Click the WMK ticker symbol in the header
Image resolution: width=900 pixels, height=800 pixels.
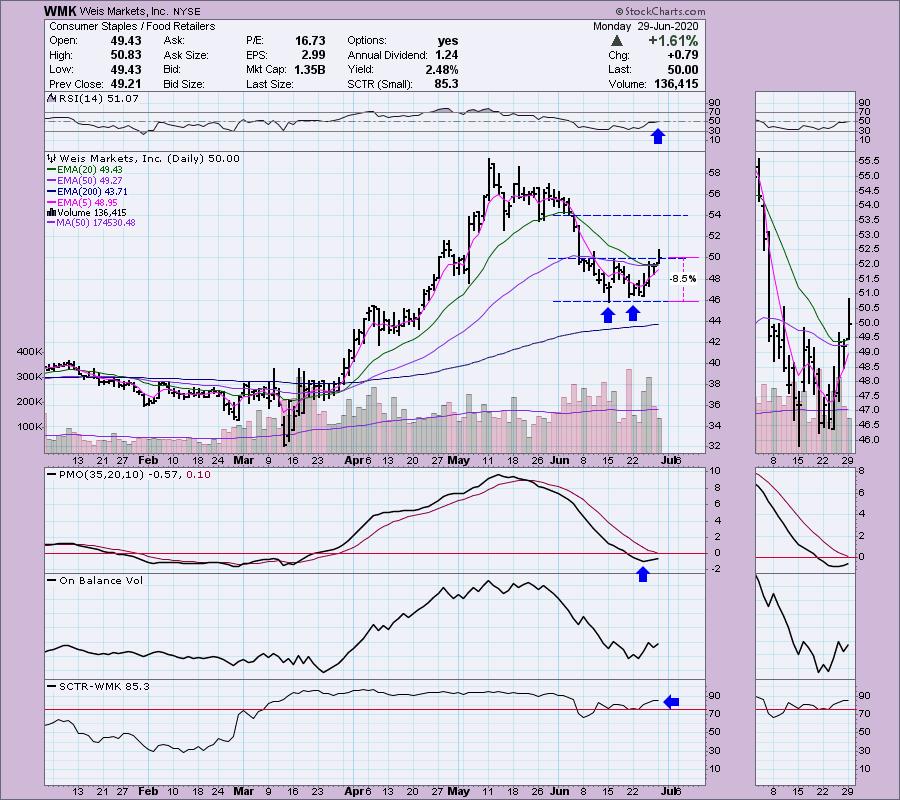pyautogui.click(x=61, y=11)
